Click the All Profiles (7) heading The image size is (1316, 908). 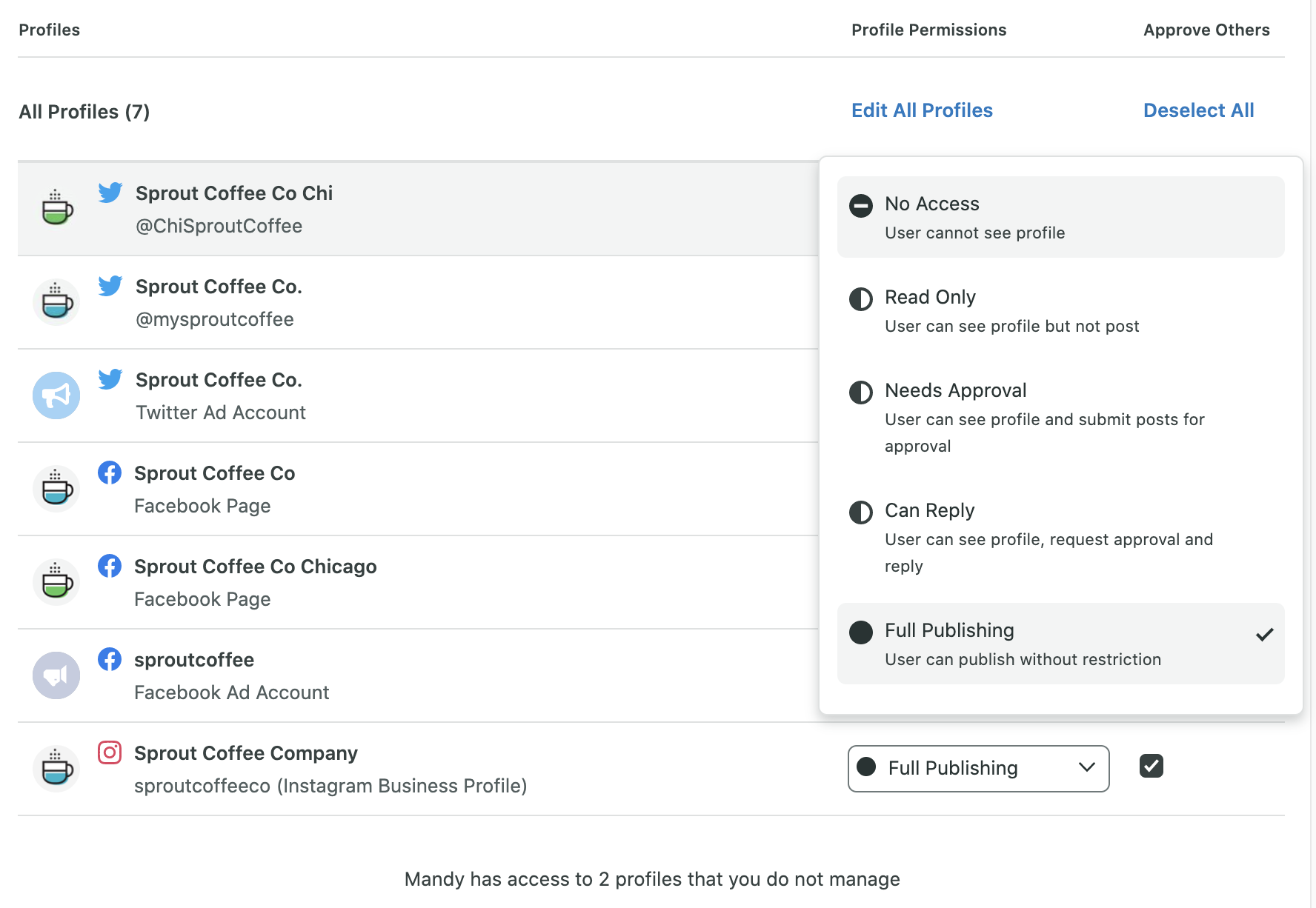(84, 112)
